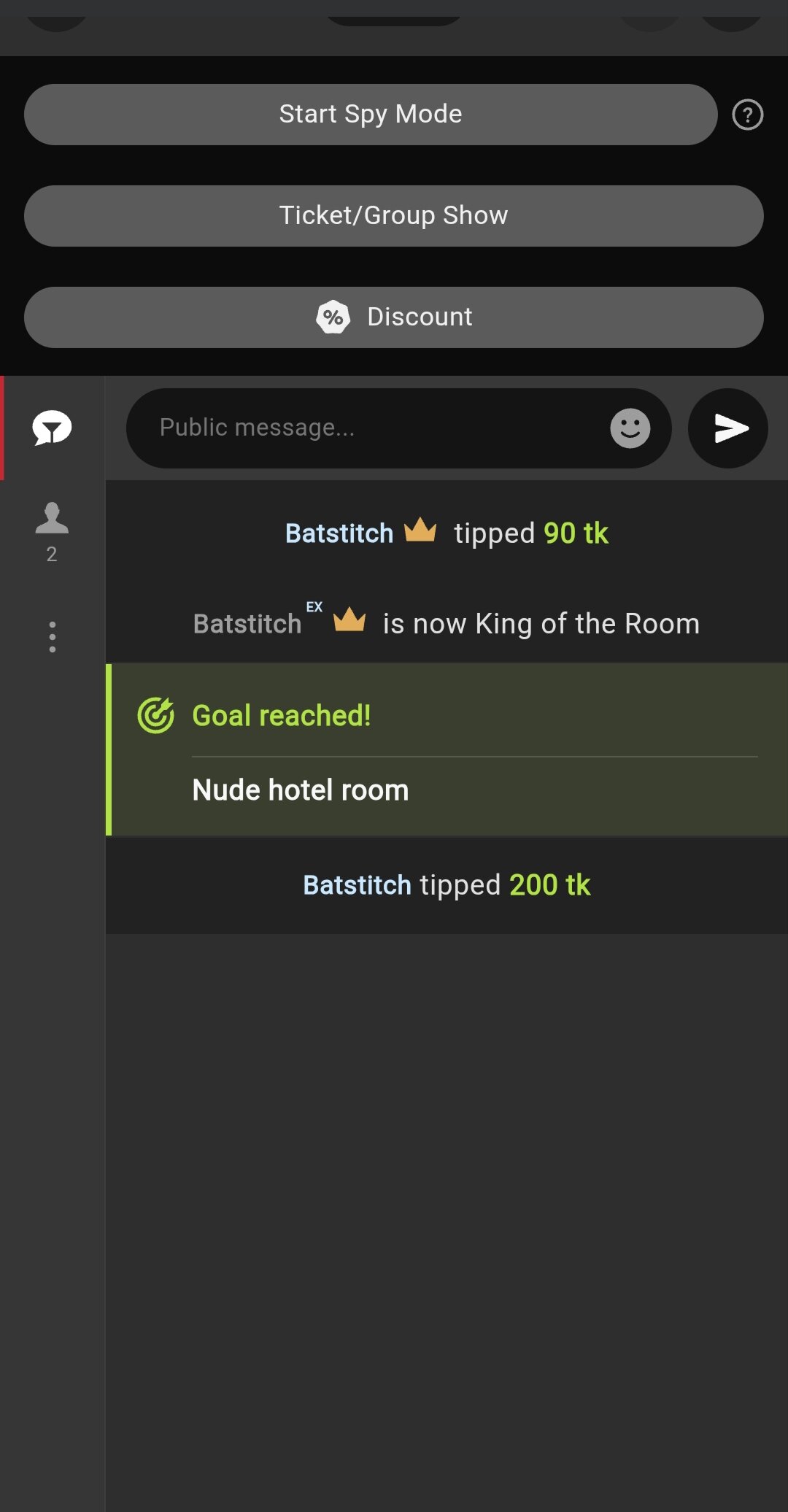This screenshot has height=1512, width=788.
Task: Click Batstitch's name in the King of the Room message
Action: pyautogui.click(x=247, y=624)
